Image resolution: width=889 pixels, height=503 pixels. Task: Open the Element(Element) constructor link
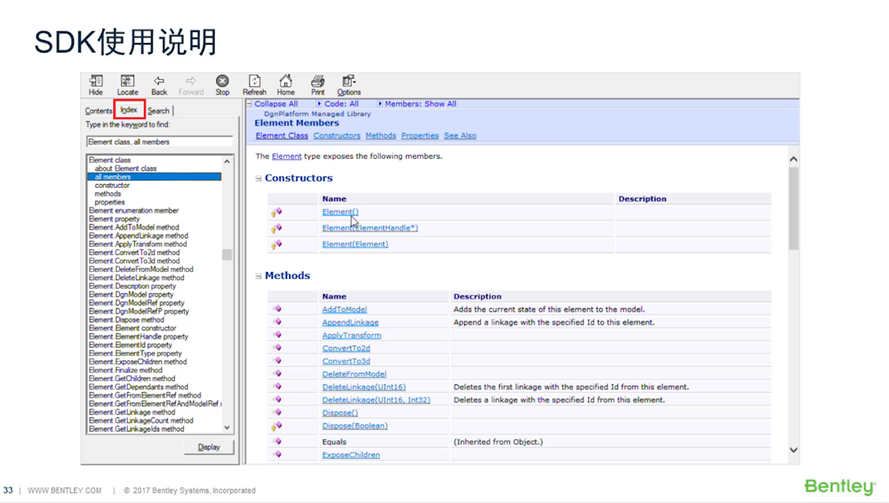[x=355, y=244]
